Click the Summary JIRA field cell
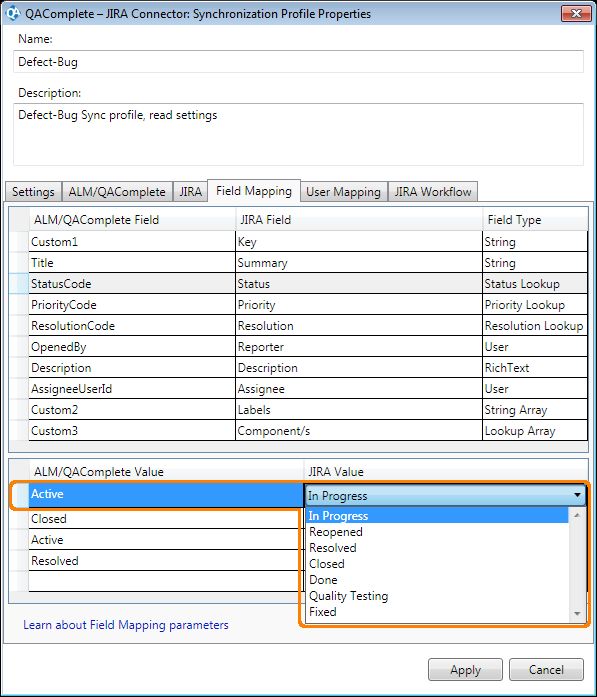Image resolution: width=597 pixels, height=697 pixels. (359, 263)
